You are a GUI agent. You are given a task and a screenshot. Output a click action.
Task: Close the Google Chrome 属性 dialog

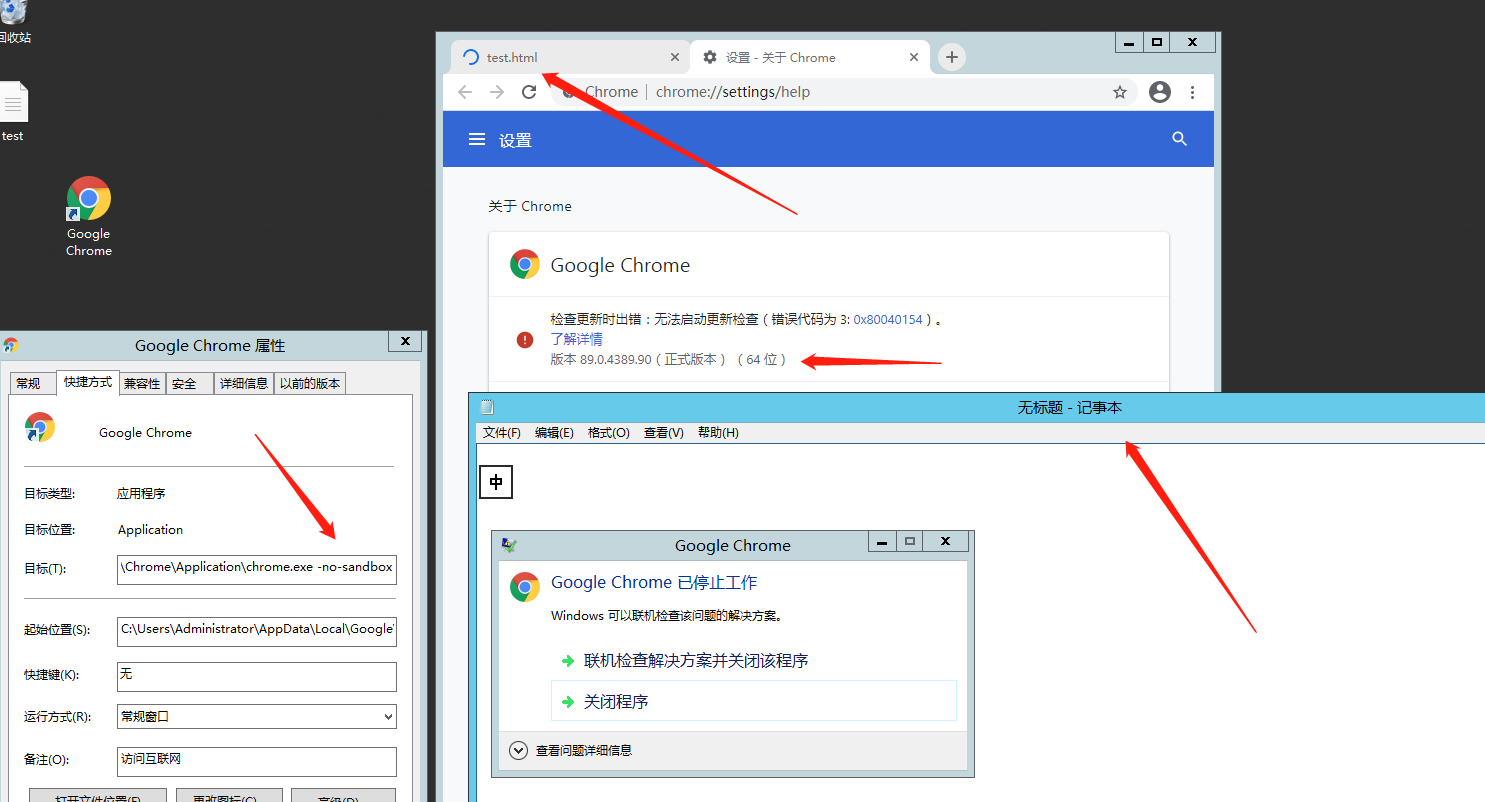point(405,341)
